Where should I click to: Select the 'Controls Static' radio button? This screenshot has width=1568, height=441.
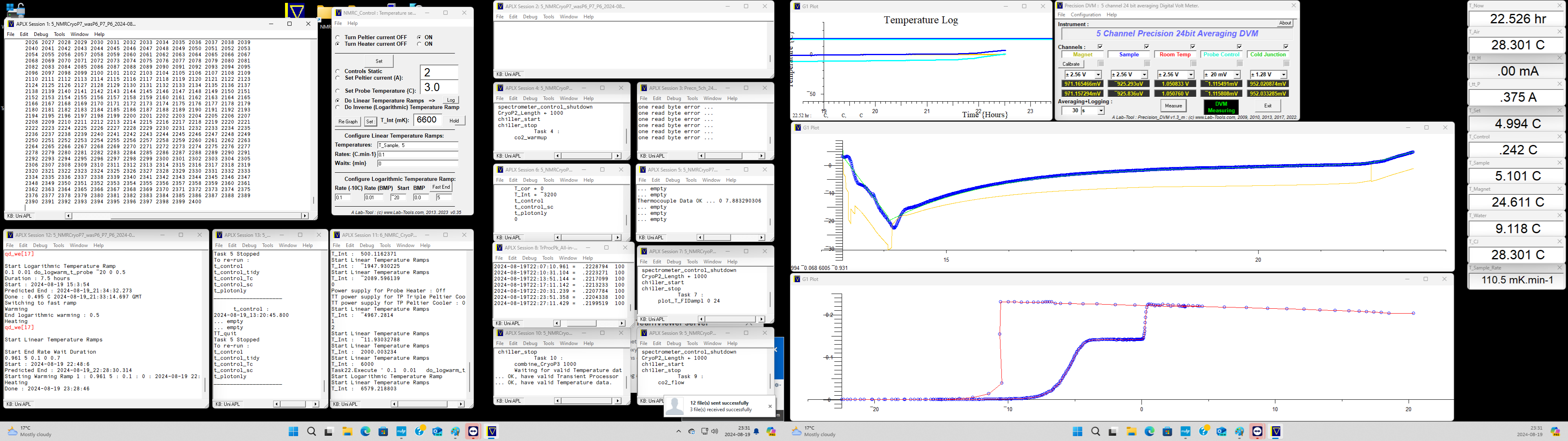tap(338, 71)
